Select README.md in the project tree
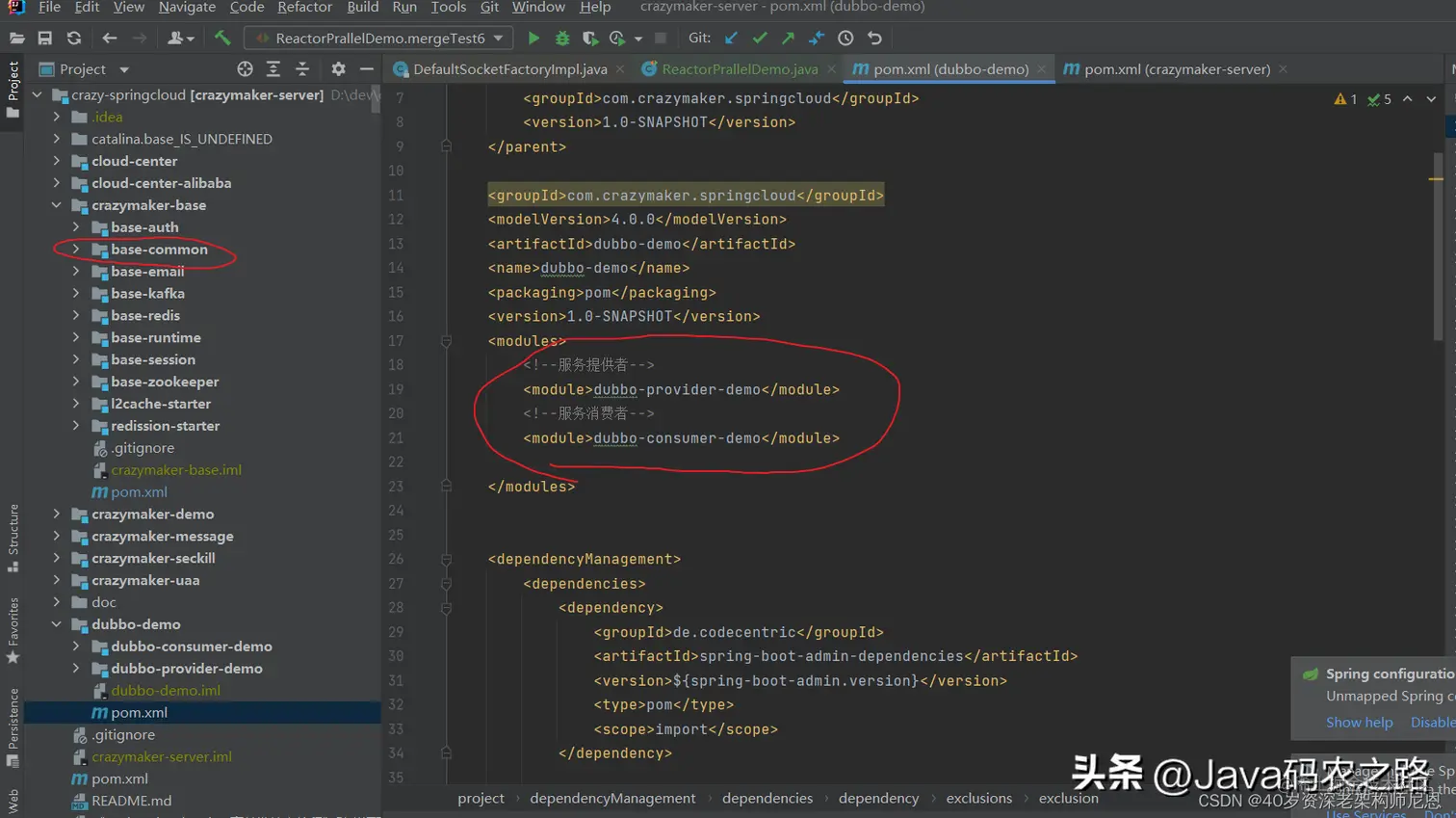1456x818 pixels. coord(131,801)
